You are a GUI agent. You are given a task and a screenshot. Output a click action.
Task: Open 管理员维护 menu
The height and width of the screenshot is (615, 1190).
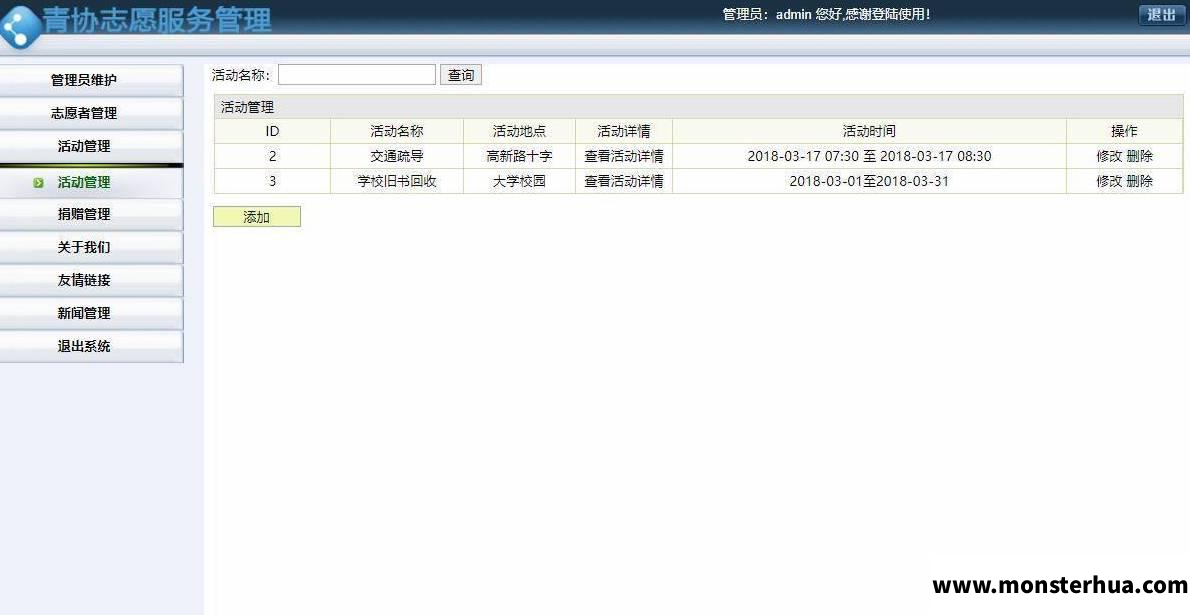coord(91,80)
